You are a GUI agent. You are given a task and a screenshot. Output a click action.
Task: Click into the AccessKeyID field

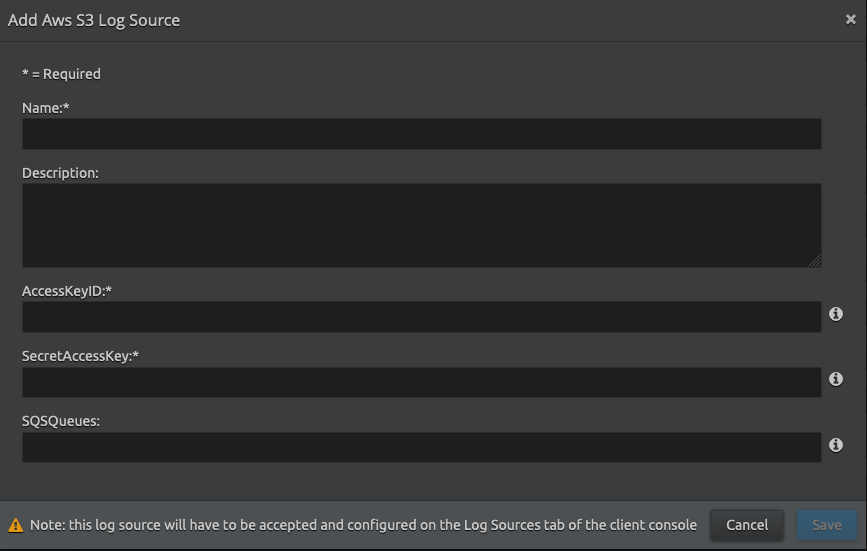click(421, 317)
